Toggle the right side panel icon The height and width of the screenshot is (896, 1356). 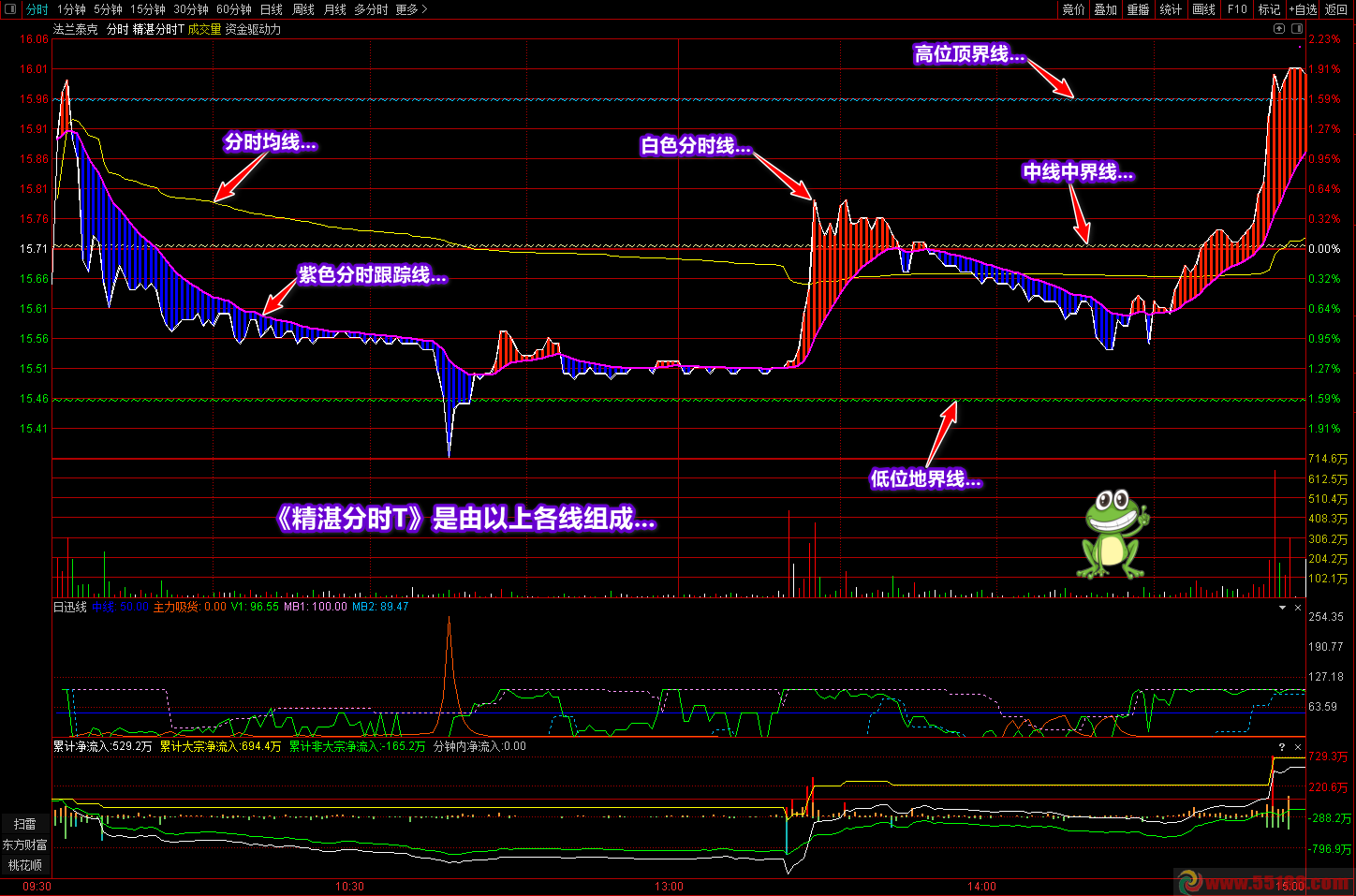(x=1297, y=29)
